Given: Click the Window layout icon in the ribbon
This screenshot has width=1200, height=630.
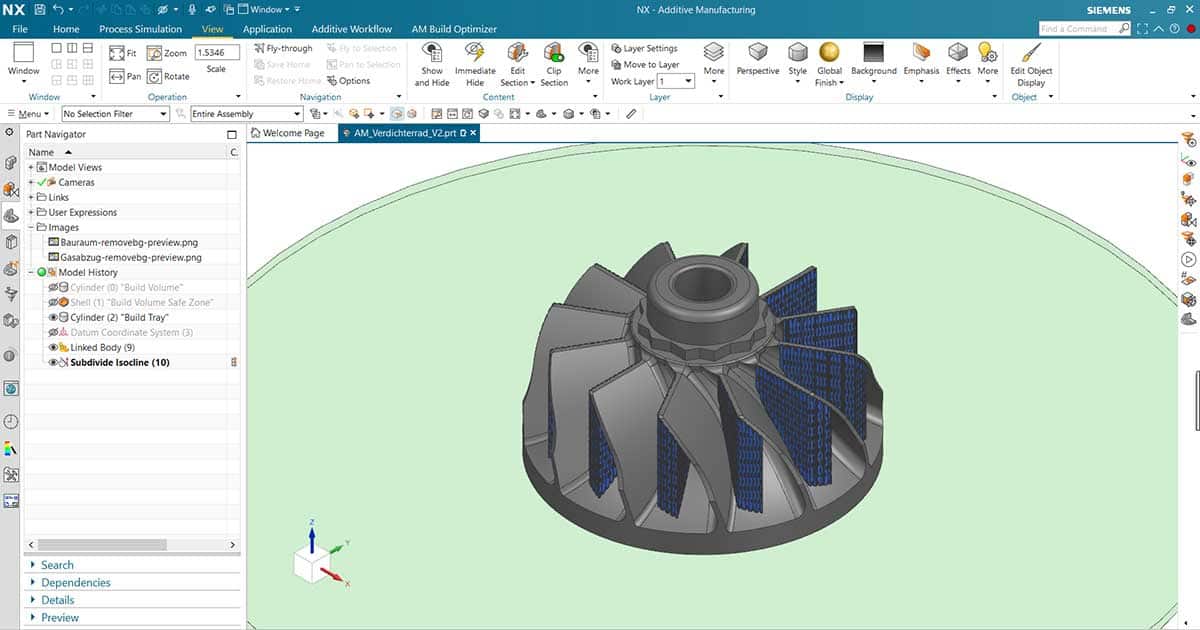Looking at the screenshot, I should [x=23, y=53].
